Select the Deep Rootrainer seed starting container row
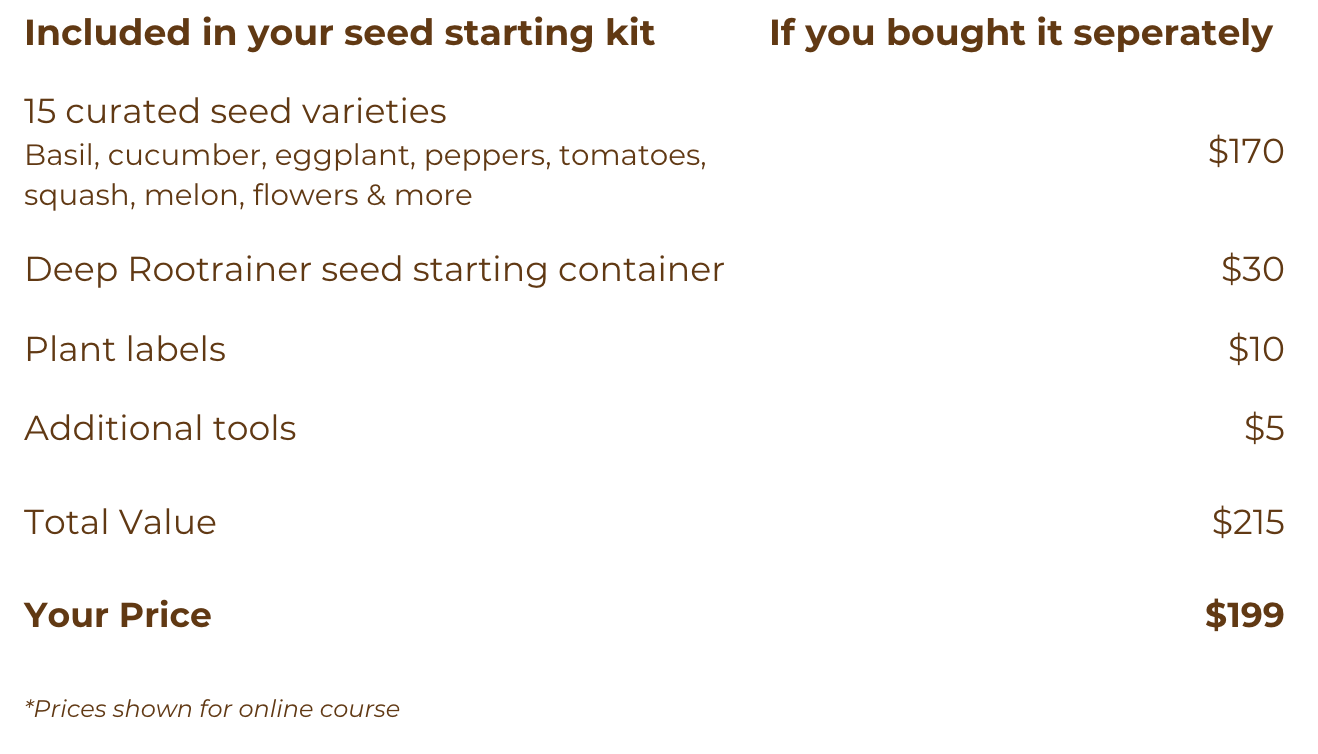Image resolution: width=1318 pixels, height=754 pixels. pyautogui.click(x=374, y=270)
